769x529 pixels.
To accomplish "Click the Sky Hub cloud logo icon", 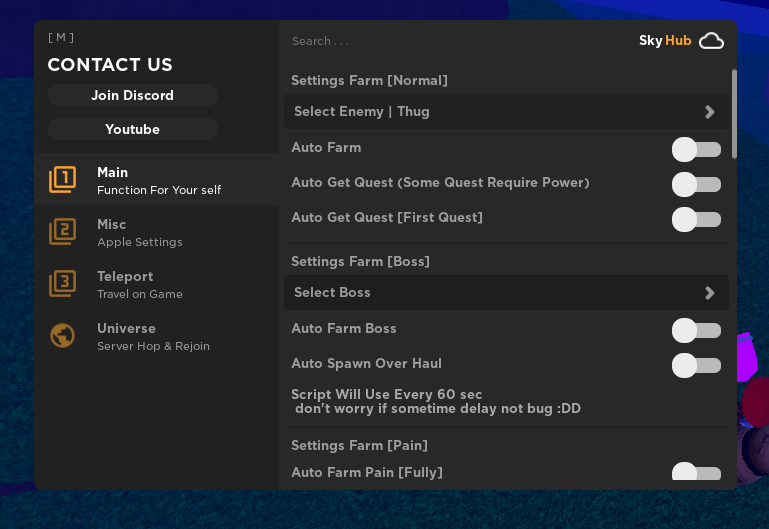I will coord(711,41).
